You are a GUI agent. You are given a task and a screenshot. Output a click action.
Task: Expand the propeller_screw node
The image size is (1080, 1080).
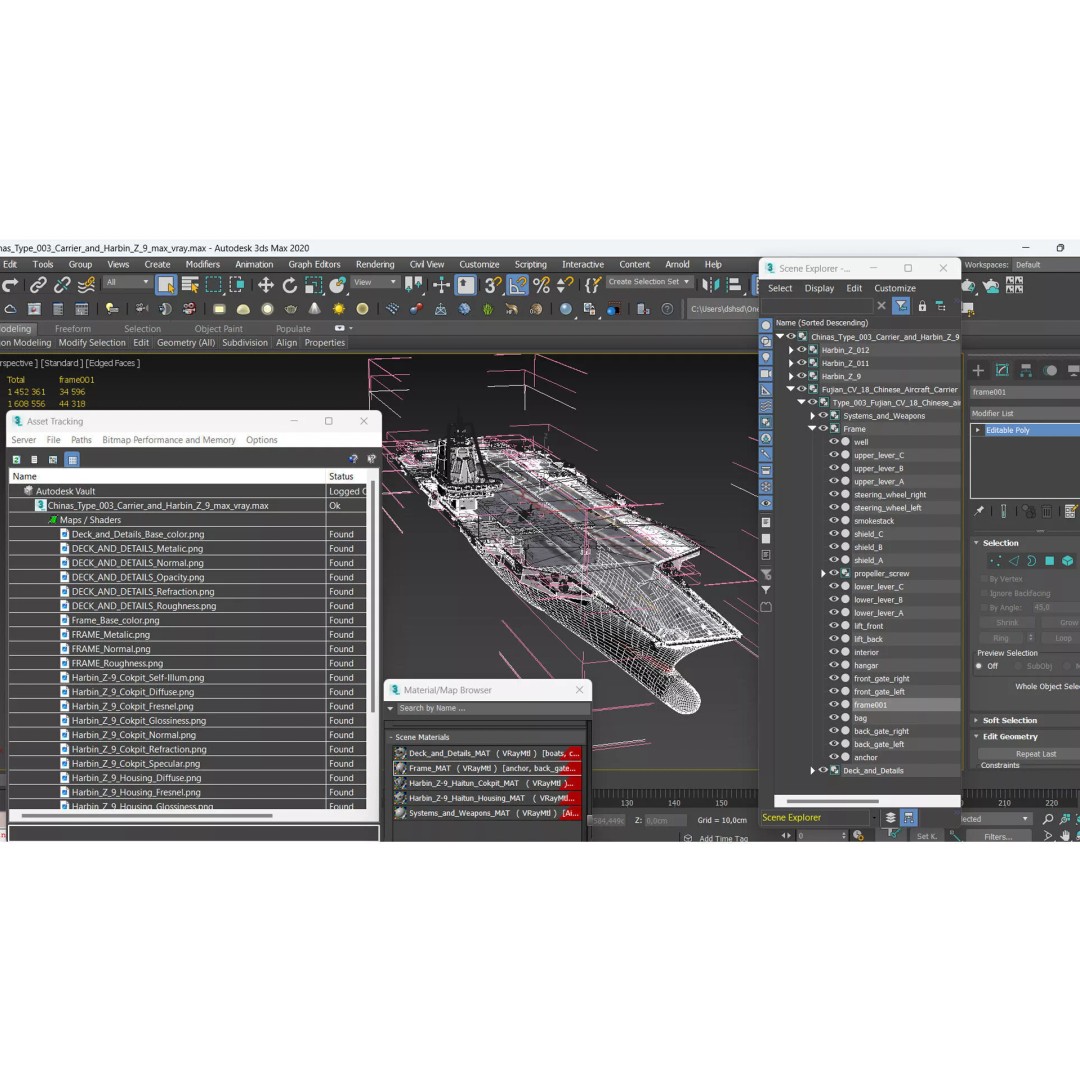pyautogui.click(x=823, y=573)
